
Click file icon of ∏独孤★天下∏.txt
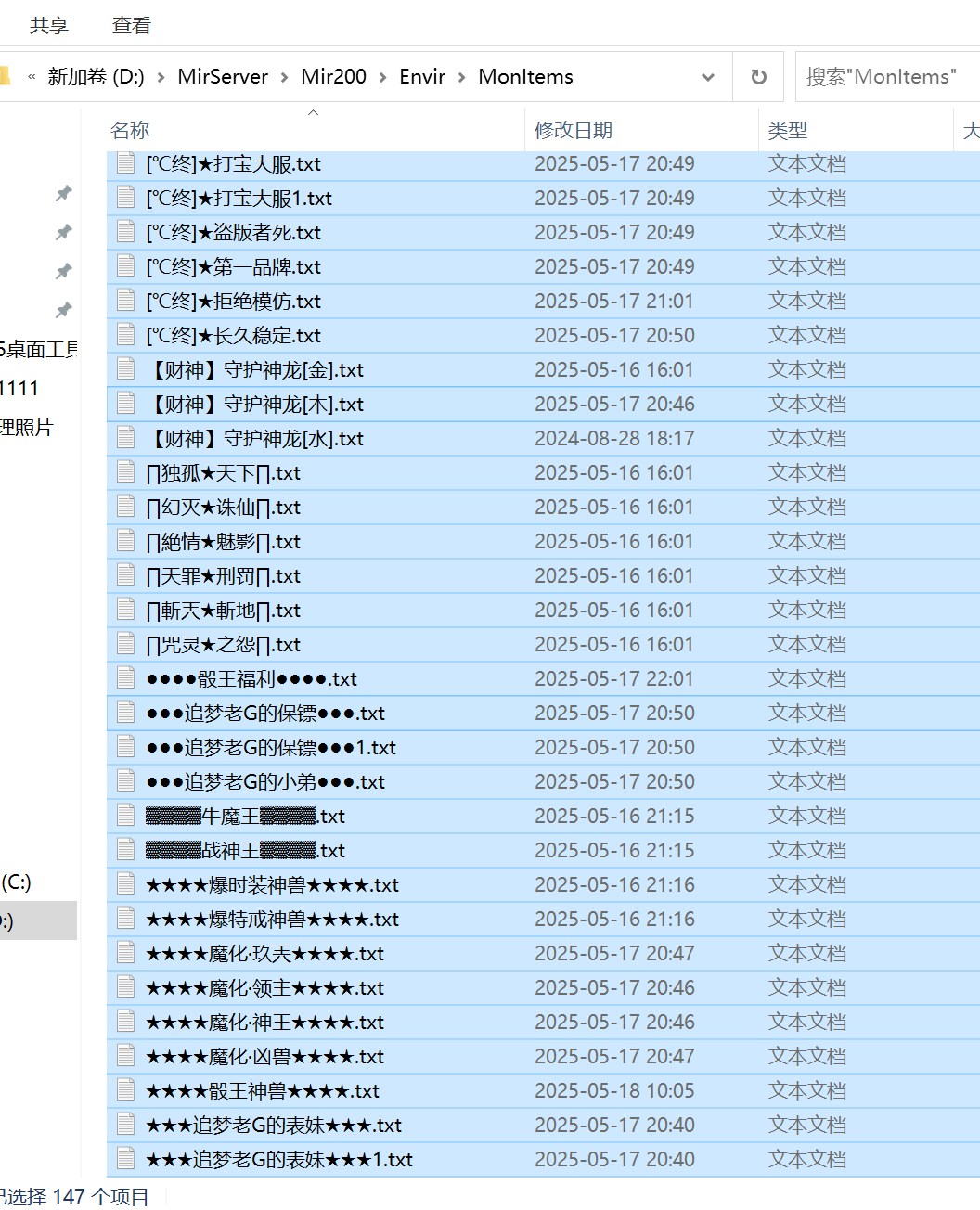pyautogui.click(x=125, y=472)
